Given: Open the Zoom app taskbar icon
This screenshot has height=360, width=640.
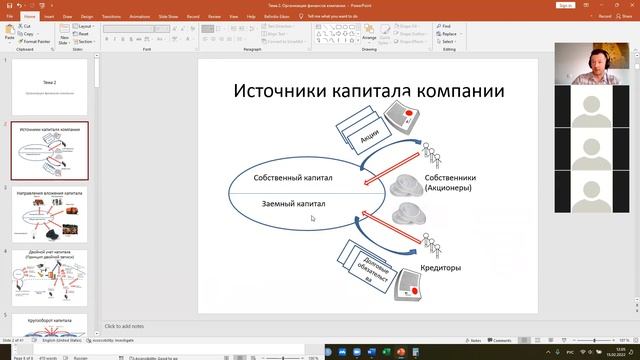Looking at the screenshot, I should click(x=357, y=352).
